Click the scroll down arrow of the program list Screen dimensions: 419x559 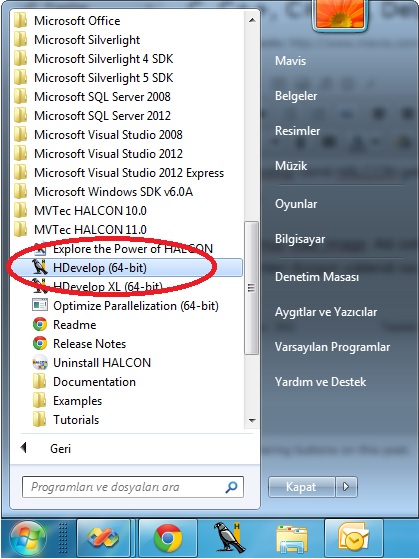coord(252,421)
